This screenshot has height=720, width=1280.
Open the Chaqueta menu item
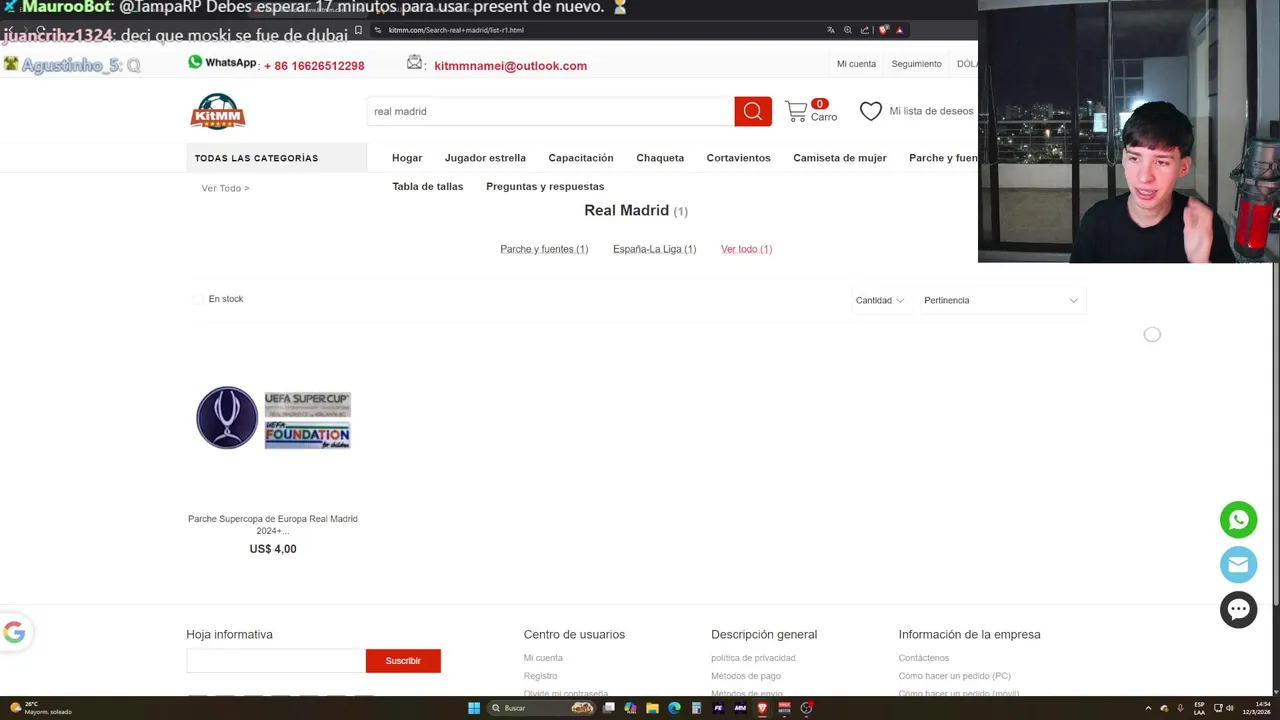tap(660, 158)
